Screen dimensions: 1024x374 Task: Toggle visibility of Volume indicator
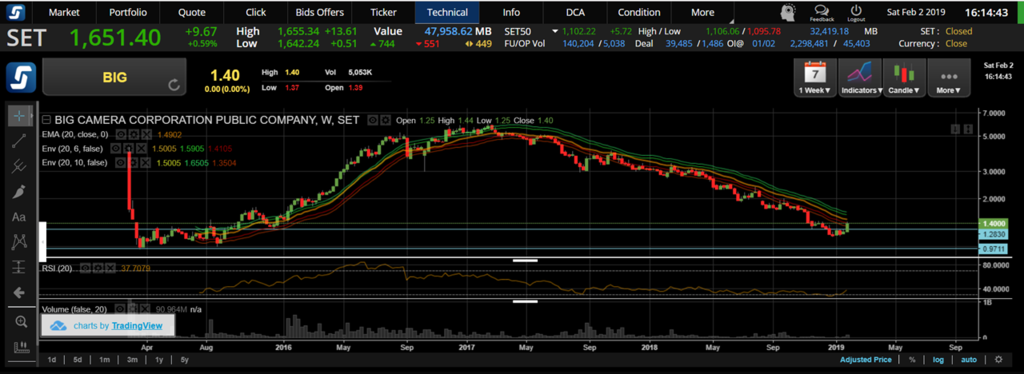click(x=120, y=308)
